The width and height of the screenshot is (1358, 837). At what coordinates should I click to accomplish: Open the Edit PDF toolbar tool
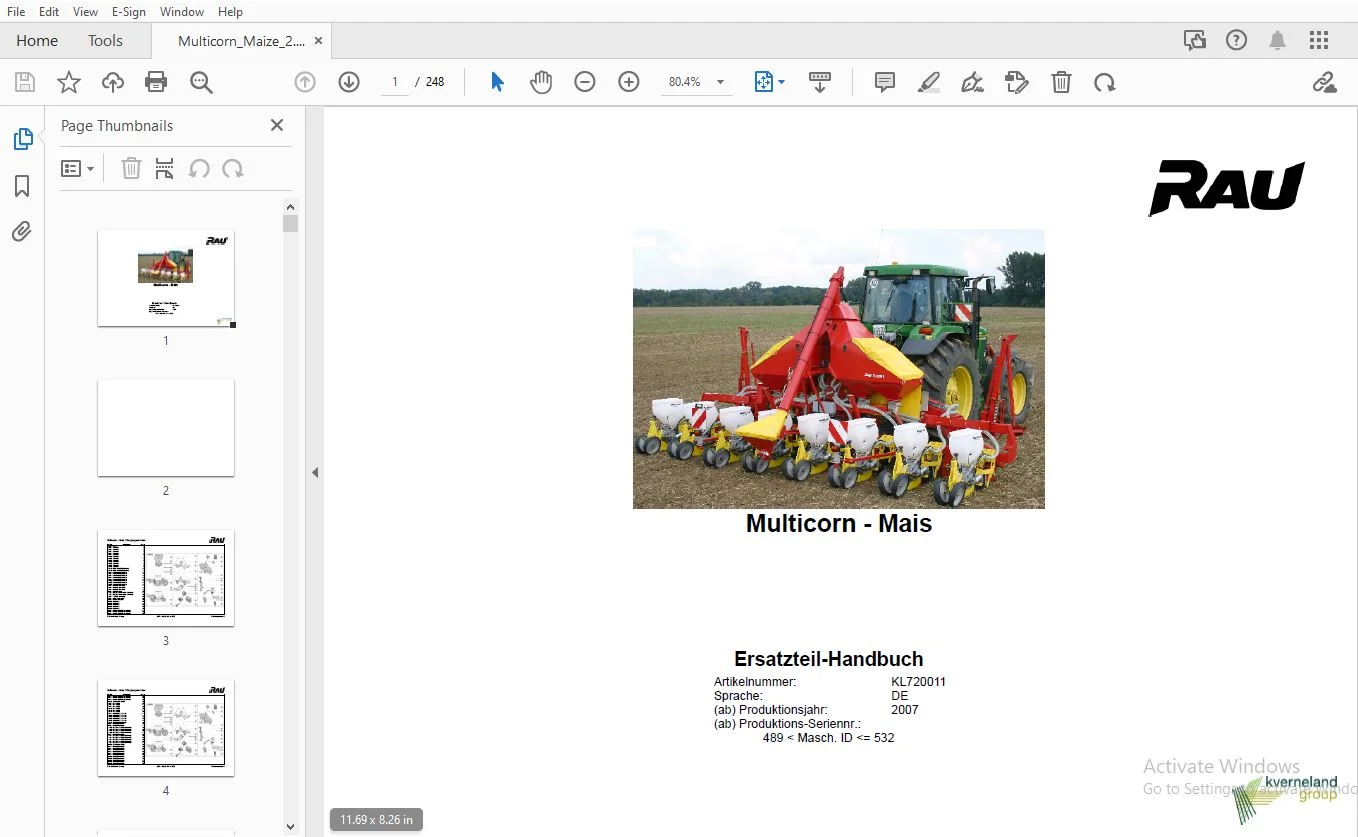click(x=1017, y=82)
